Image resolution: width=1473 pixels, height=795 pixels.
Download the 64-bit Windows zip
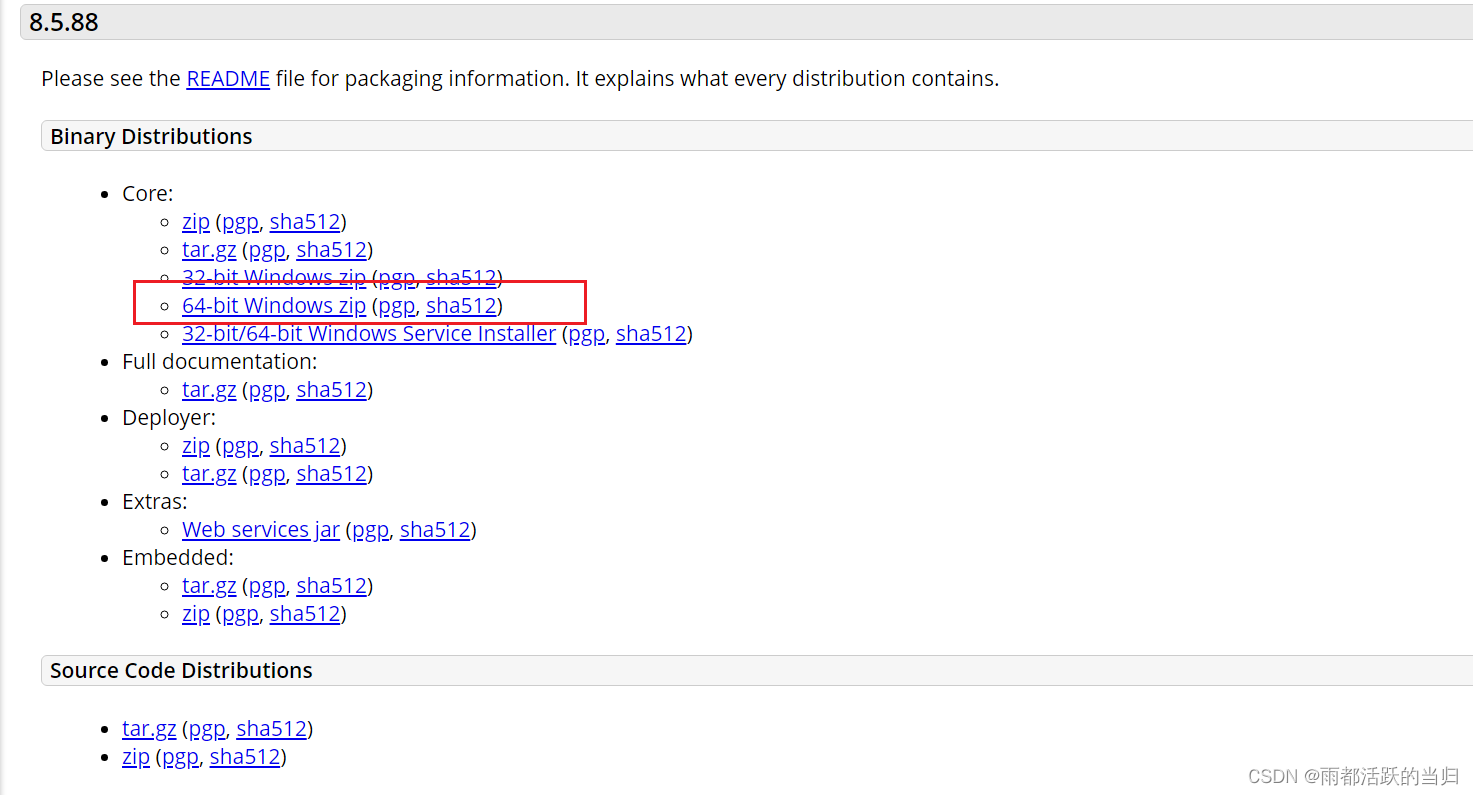[273, 305]
